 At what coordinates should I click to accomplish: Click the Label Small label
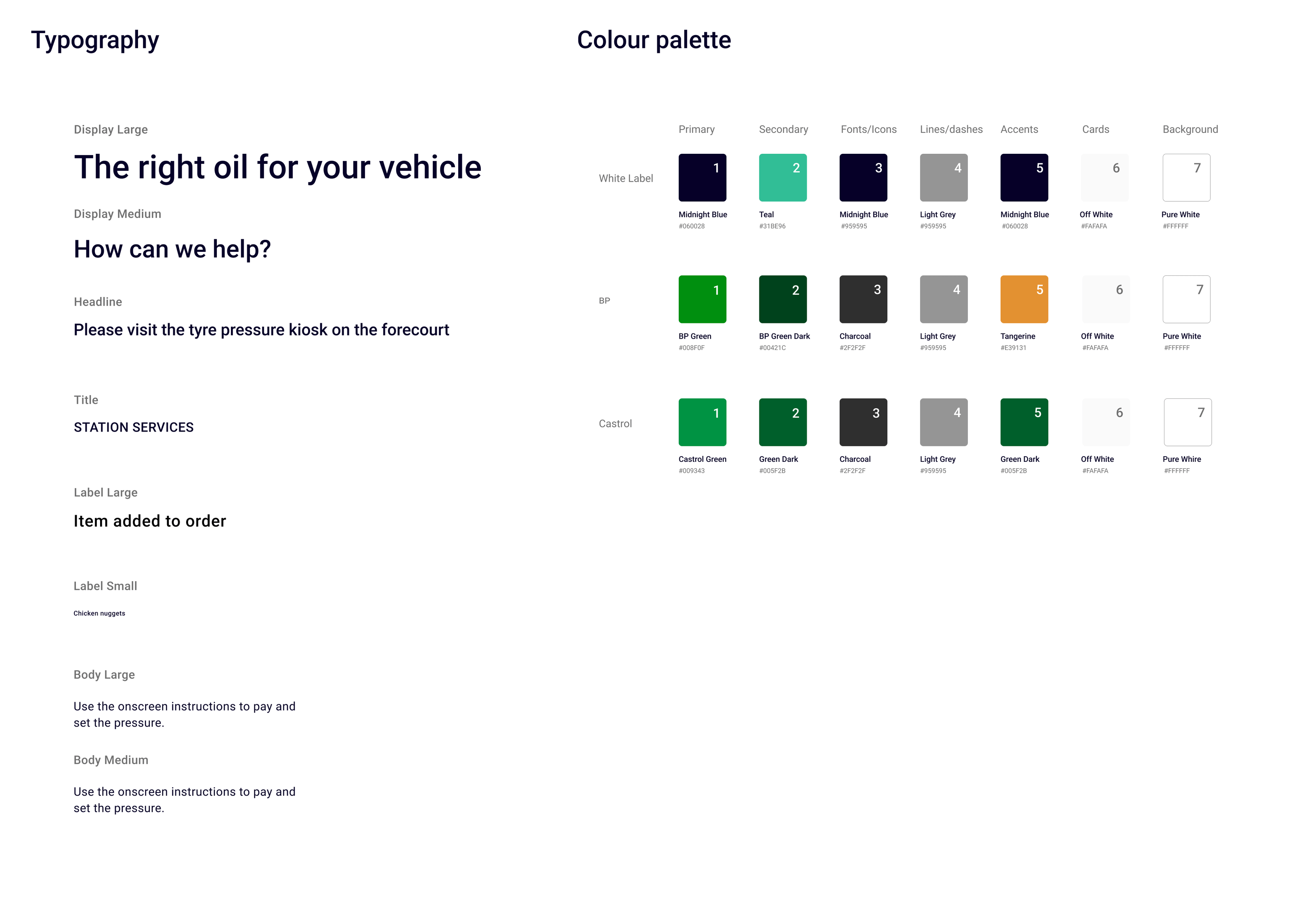click(105, 586)
